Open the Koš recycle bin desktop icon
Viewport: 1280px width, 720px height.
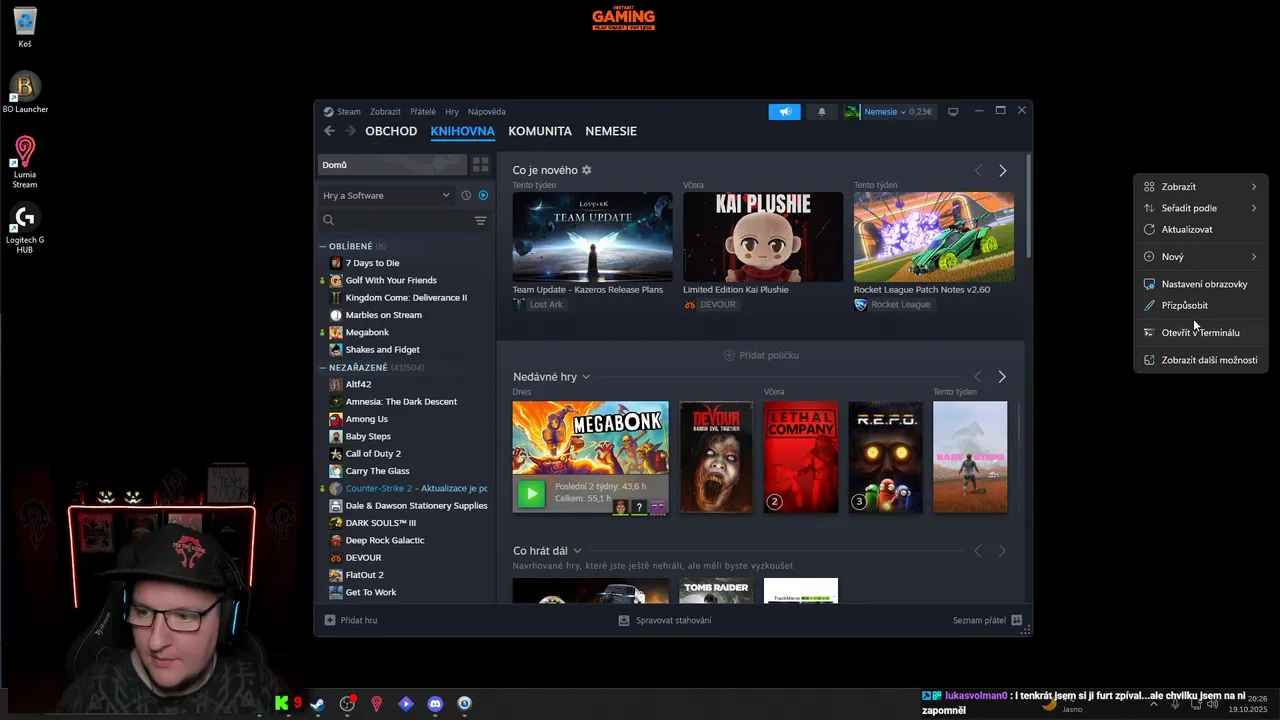[x=25, y=28]
